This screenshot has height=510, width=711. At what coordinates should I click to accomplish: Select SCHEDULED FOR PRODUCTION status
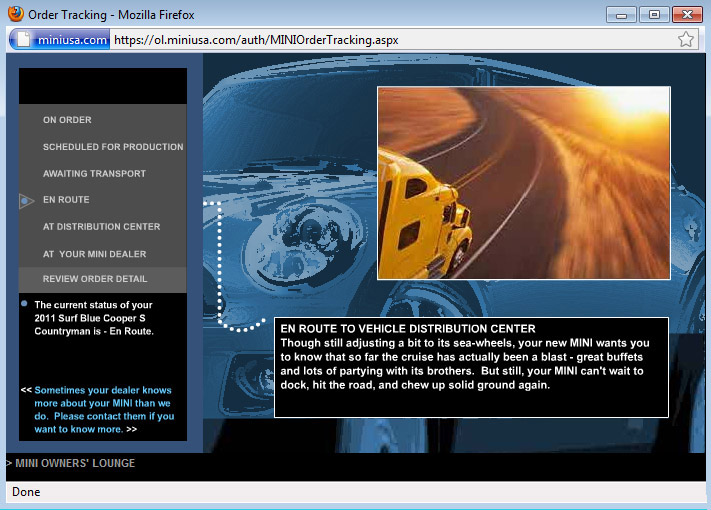(x=113, y=147)
